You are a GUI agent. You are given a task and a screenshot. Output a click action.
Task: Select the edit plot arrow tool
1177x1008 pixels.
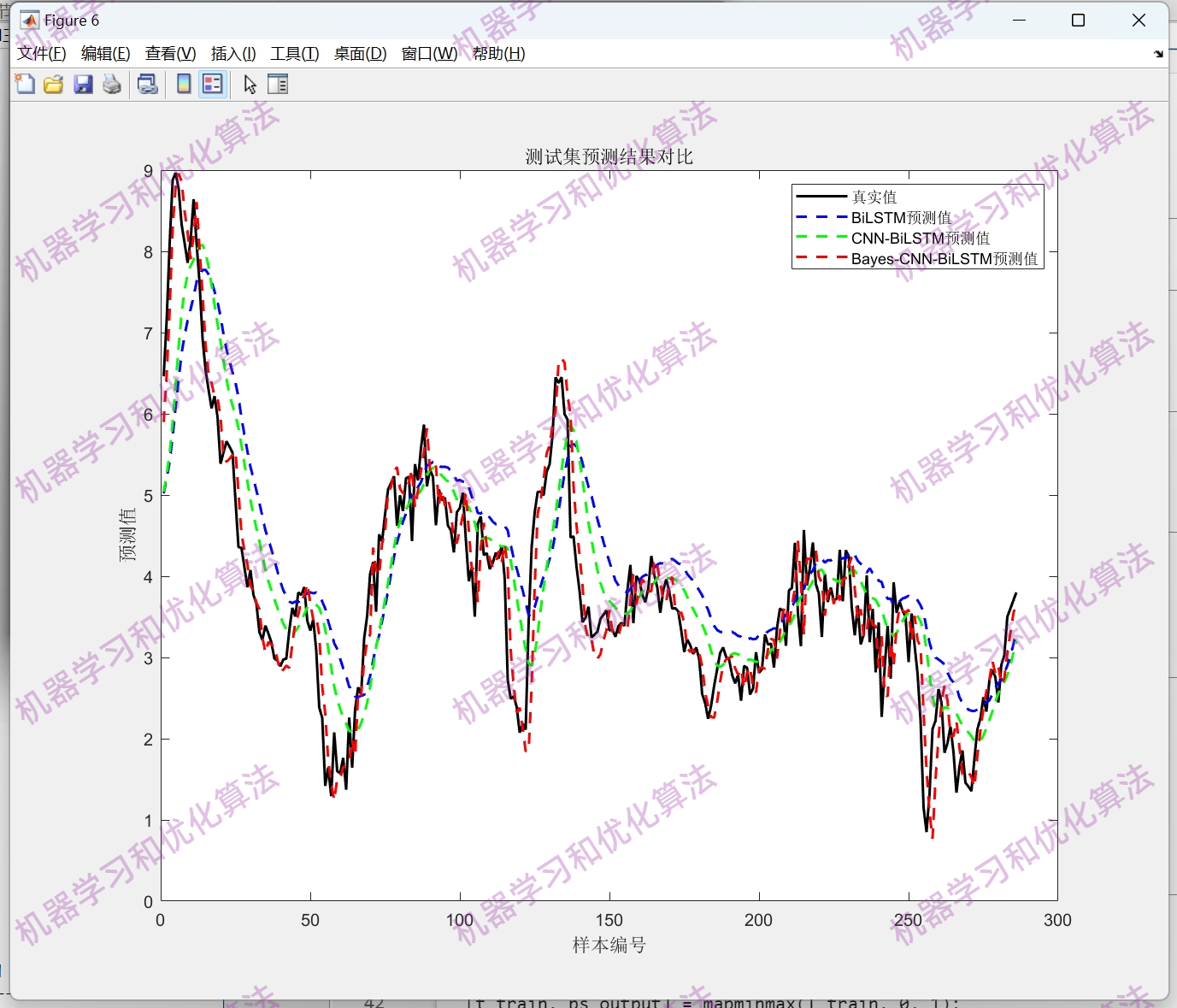pyautogui.click(x=249, y=83)
